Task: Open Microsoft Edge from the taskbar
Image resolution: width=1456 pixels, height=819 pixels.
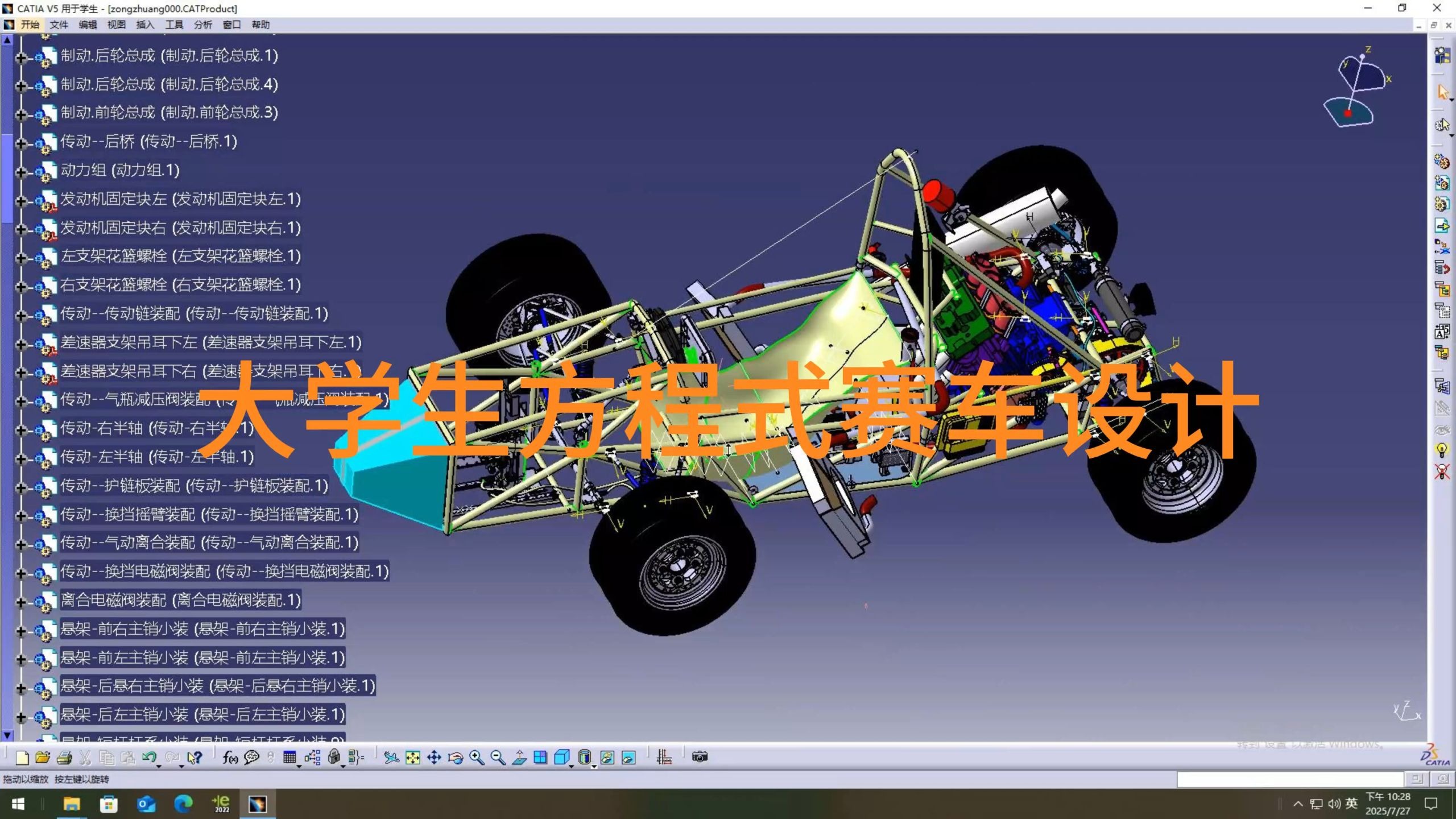Action: tap(183, 804)
